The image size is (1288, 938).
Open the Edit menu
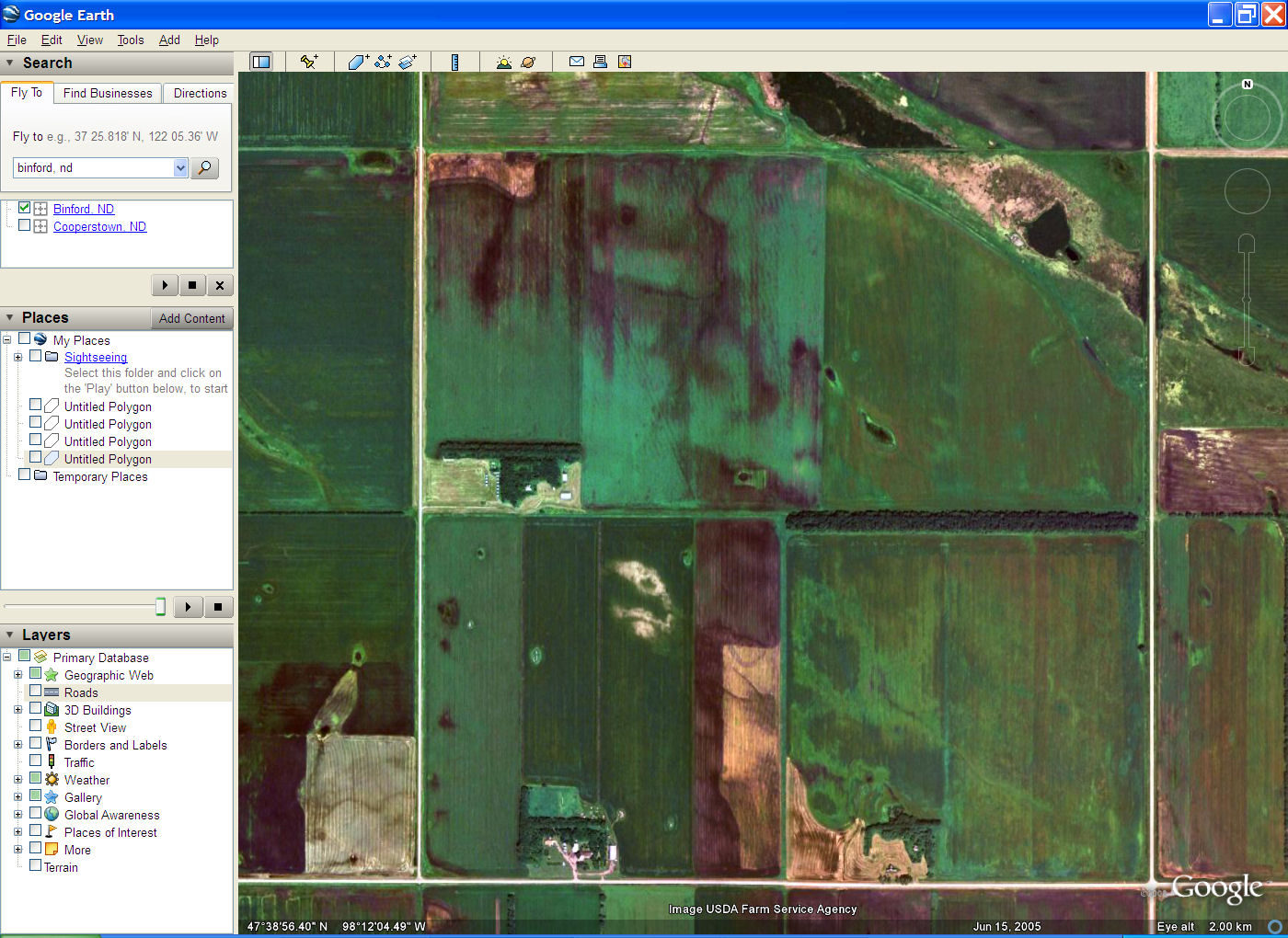(52, 40)
